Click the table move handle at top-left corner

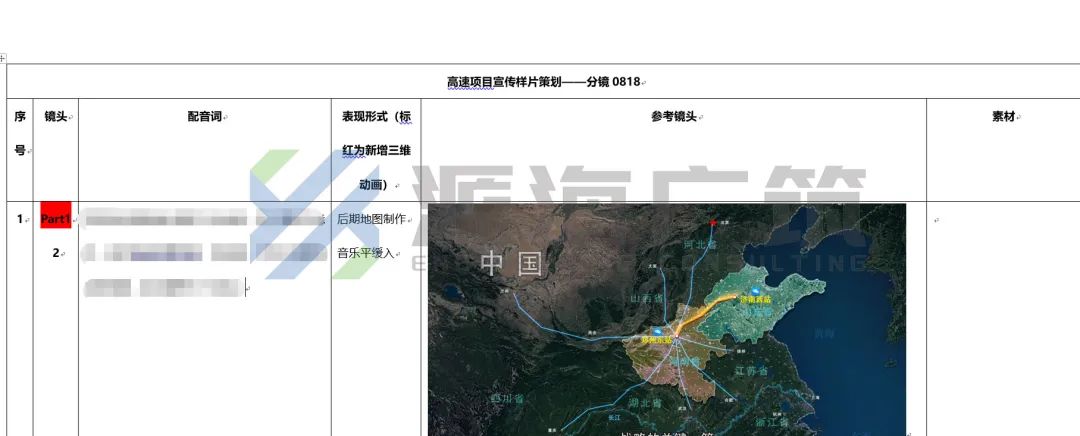[x=3, y=58]
